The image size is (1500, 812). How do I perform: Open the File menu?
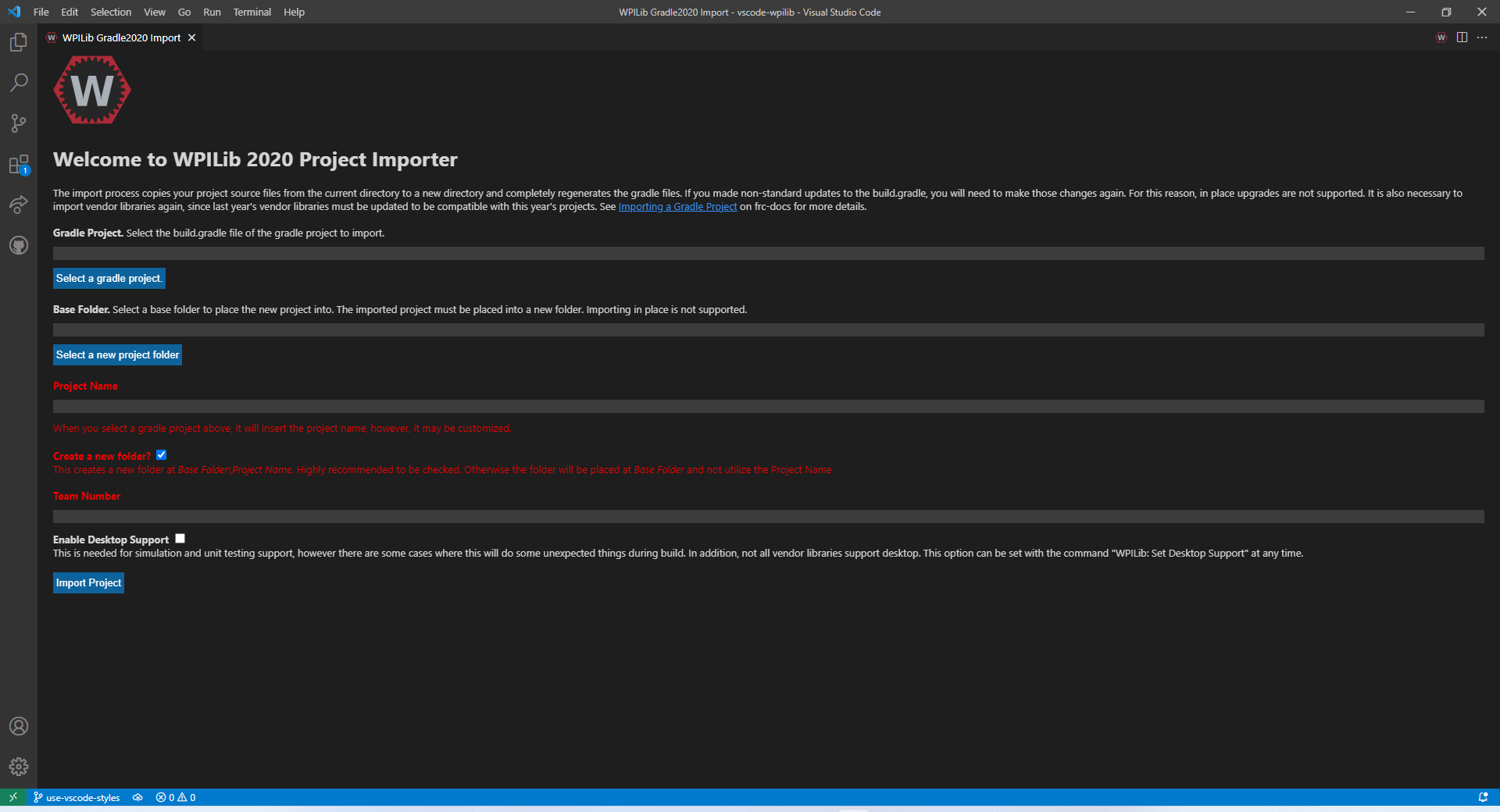point(41,12)
